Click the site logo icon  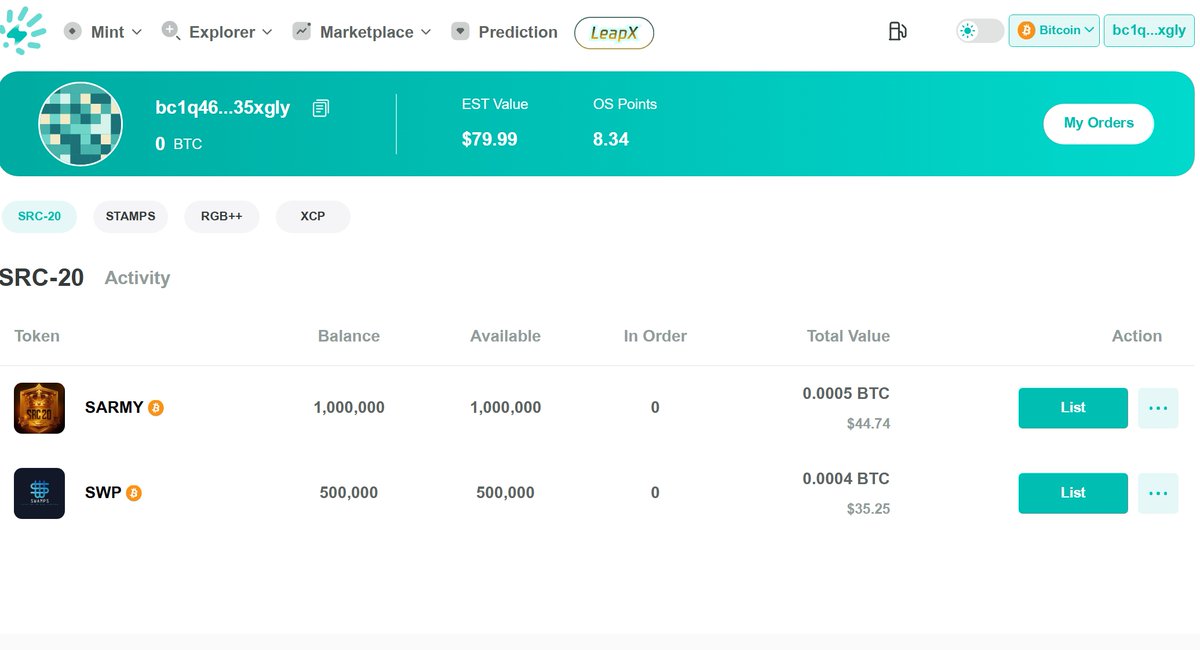coord(22,30)
